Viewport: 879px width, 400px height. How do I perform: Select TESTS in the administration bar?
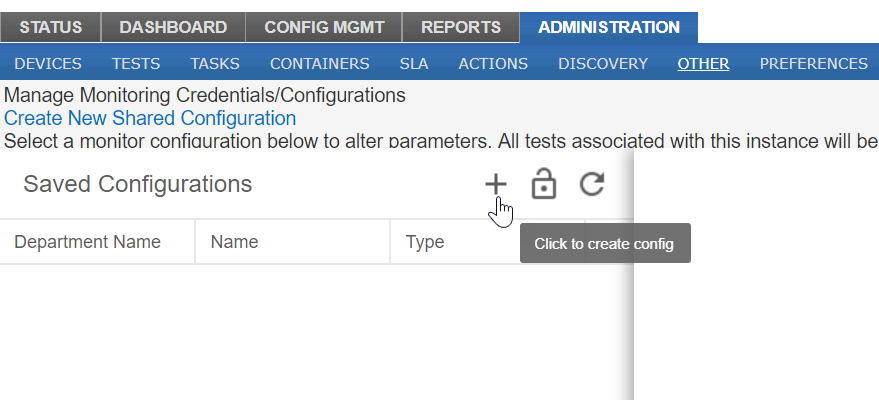tap(136, 64)
